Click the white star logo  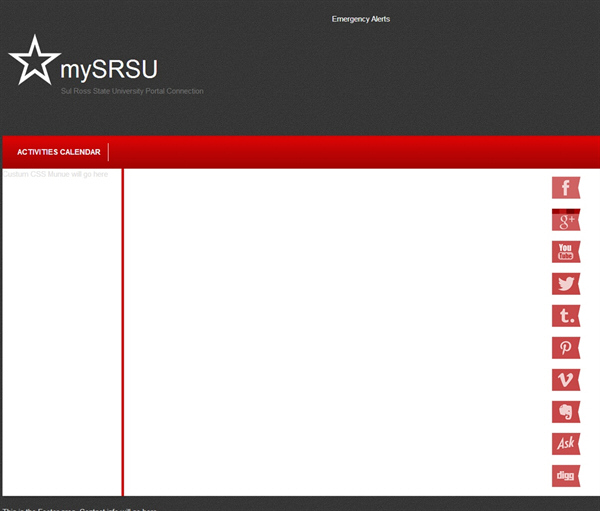coord(34,61)
